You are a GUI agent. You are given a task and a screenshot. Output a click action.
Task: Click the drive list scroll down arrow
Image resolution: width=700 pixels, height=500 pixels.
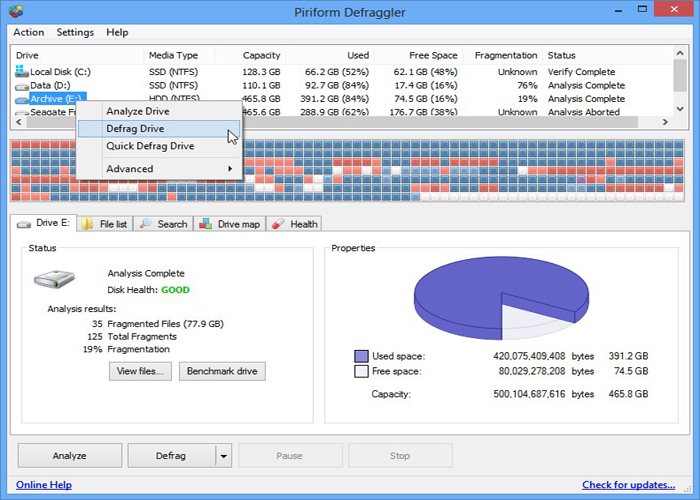680,108
